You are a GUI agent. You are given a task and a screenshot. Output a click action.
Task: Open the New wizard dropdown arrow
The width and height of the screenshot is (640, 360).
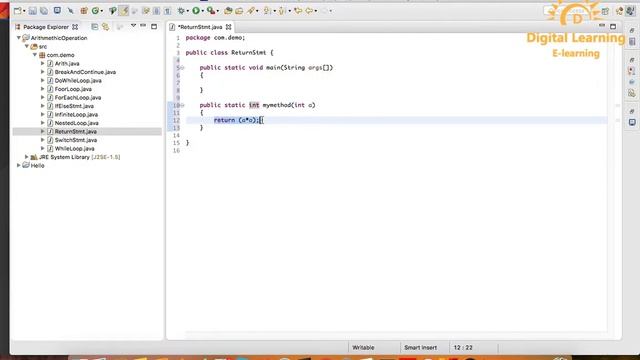(24, 11)
